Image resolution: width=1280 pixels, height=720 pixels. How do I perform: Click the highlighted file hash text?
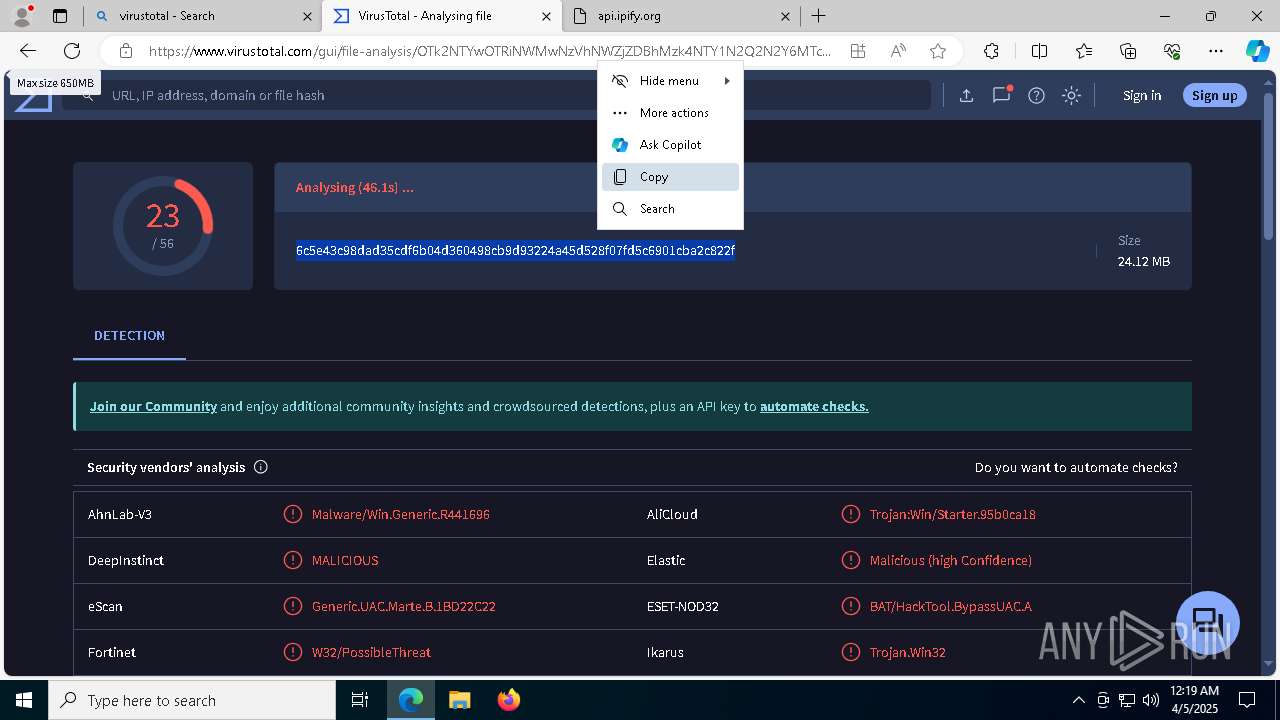coord(515,250)
